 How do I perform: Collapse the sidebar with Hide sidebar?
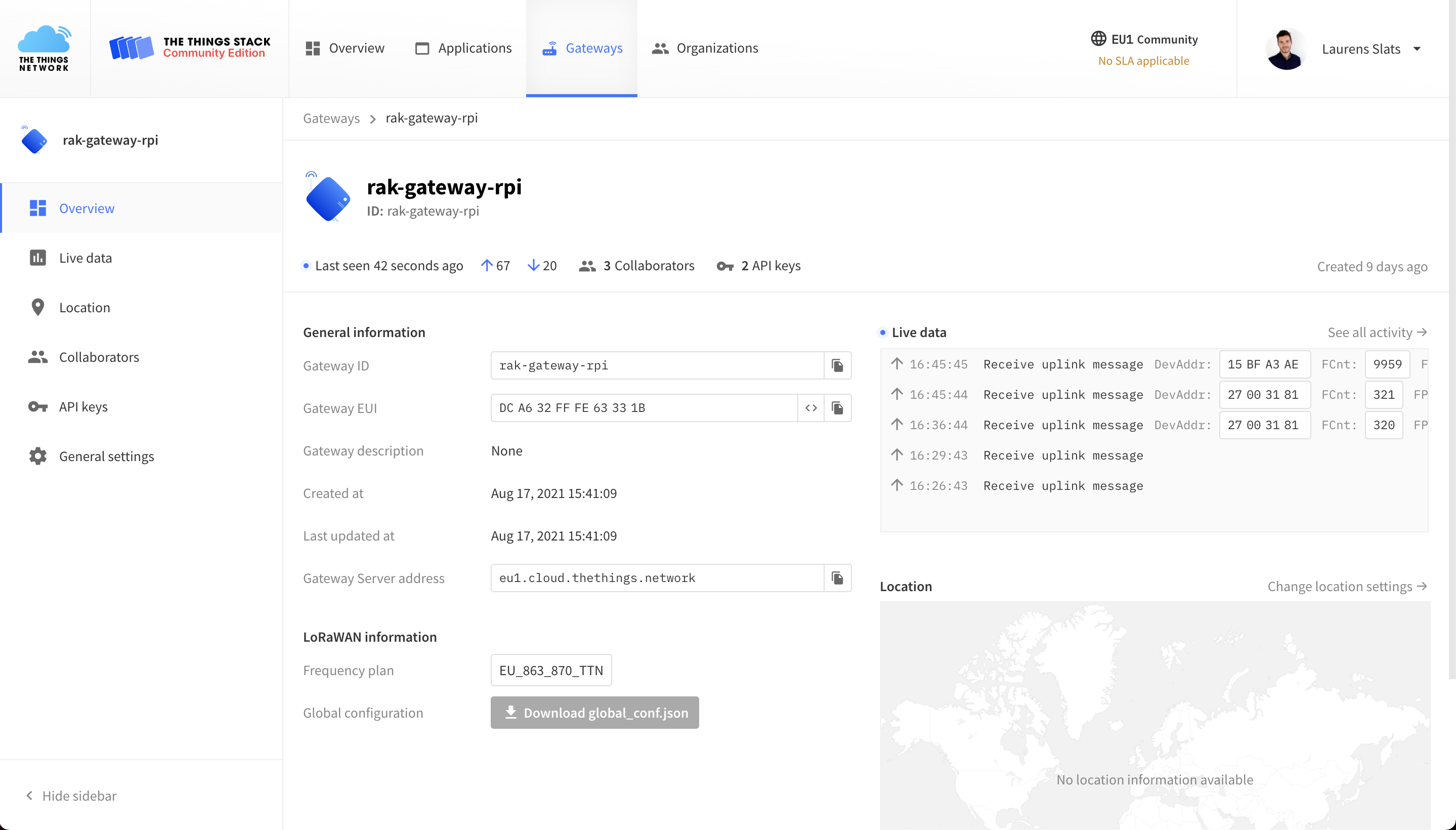click(x=71, y=795)
